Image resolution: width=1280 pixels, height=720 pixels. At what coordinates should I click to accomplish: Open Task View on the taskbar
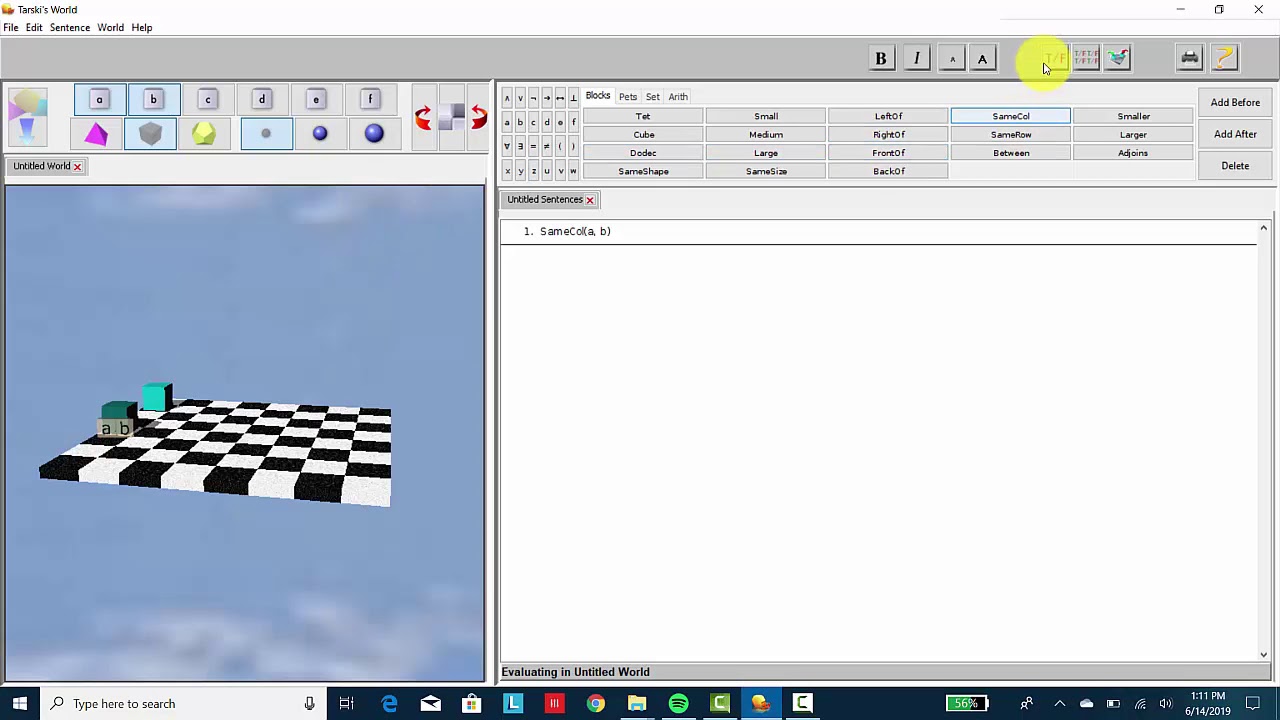click(x=346, y=703)
